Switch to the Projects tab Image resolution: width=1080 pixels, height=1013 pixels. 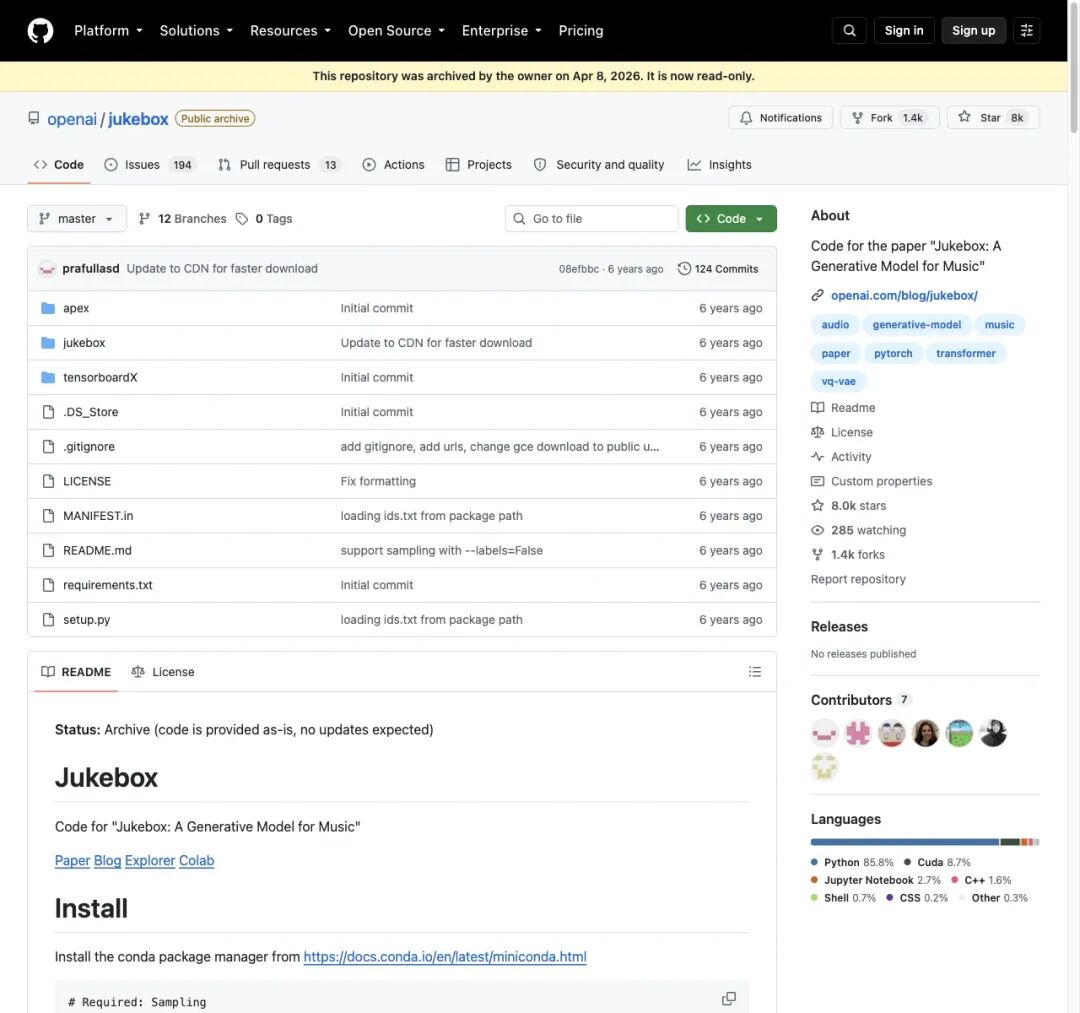[479, 165]
